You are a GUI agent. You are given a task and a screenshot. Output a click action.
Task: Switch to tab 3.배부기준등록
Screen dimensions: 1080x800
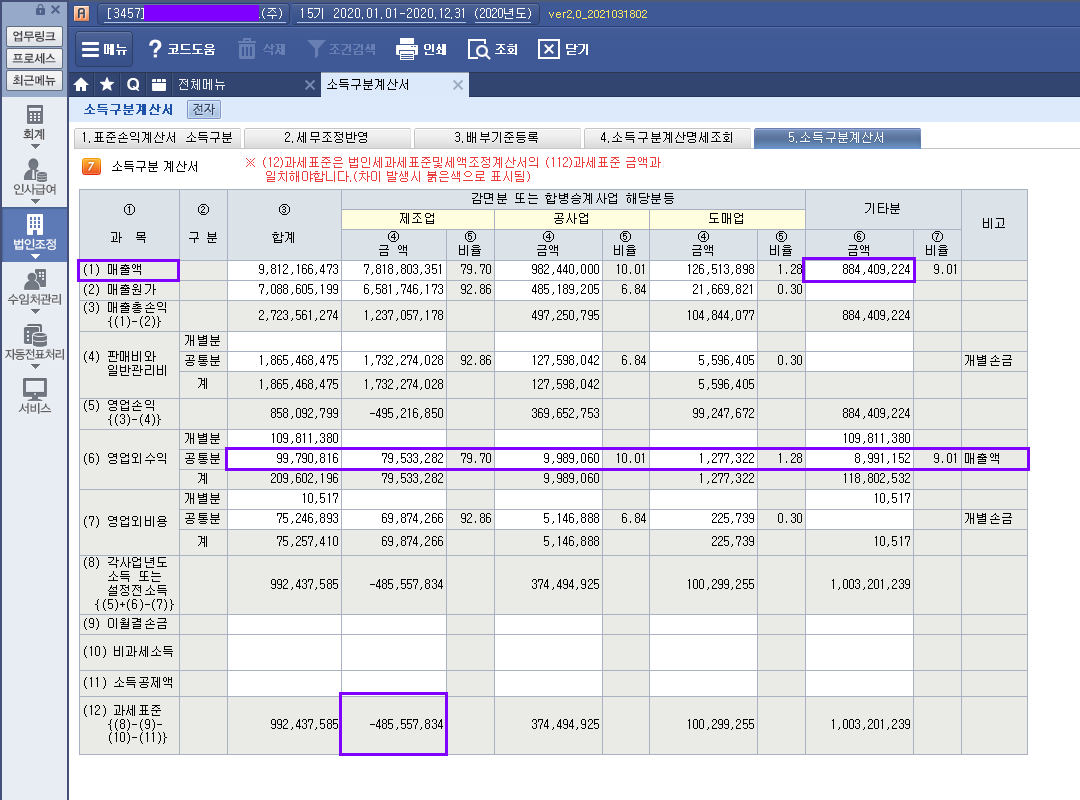pyautogui.click(x=497, y=138)
